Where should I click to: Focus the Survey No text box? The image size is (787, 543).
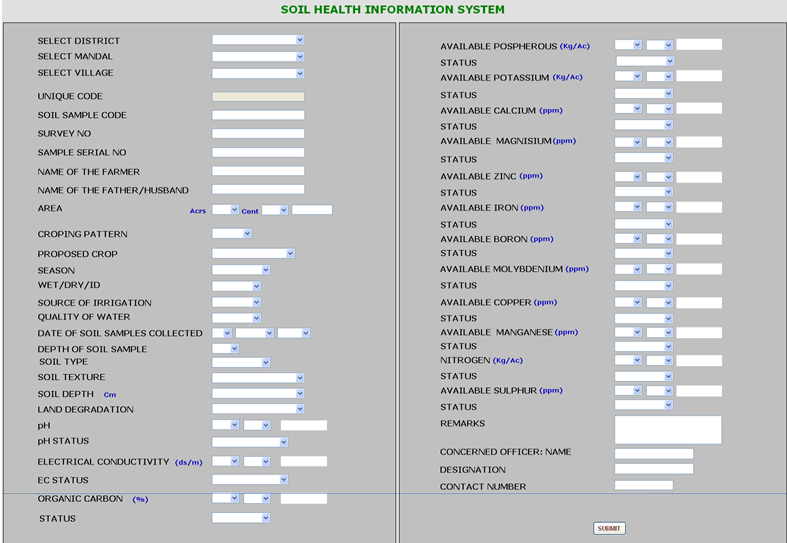coord(258,133)
